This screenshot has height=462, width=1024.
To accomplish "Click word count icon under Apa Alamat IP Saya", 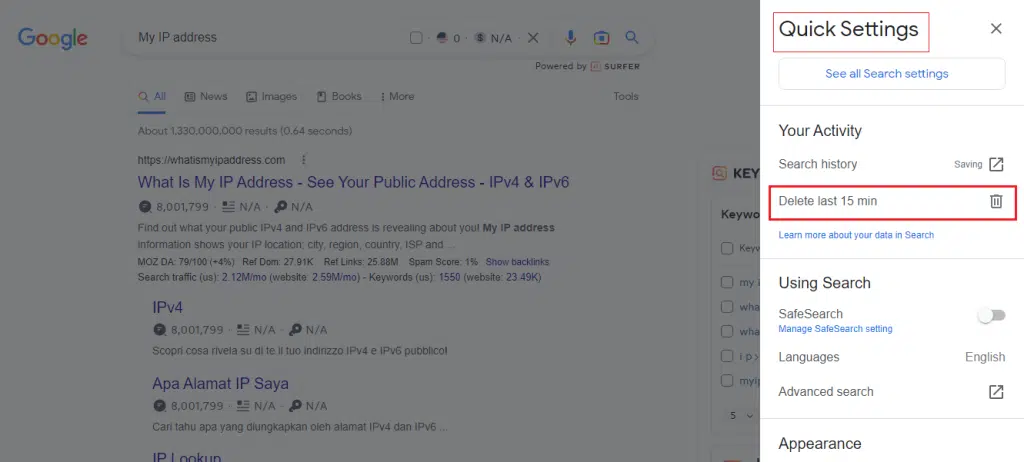I will [244, 406].
